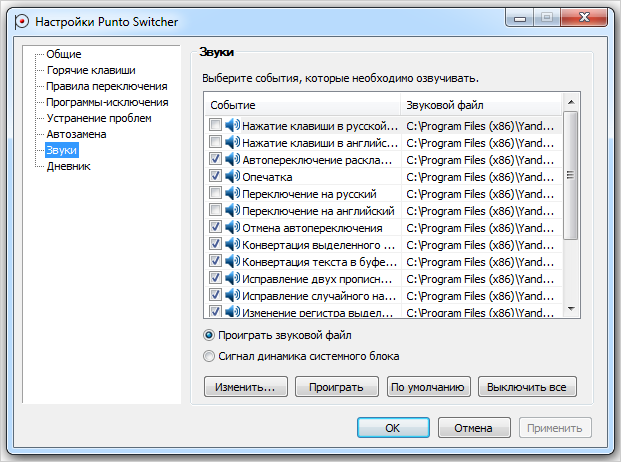Click the Punto Switcher title bar icon
This screenshot has height=462, width=621.
click(x=21, y=21)
